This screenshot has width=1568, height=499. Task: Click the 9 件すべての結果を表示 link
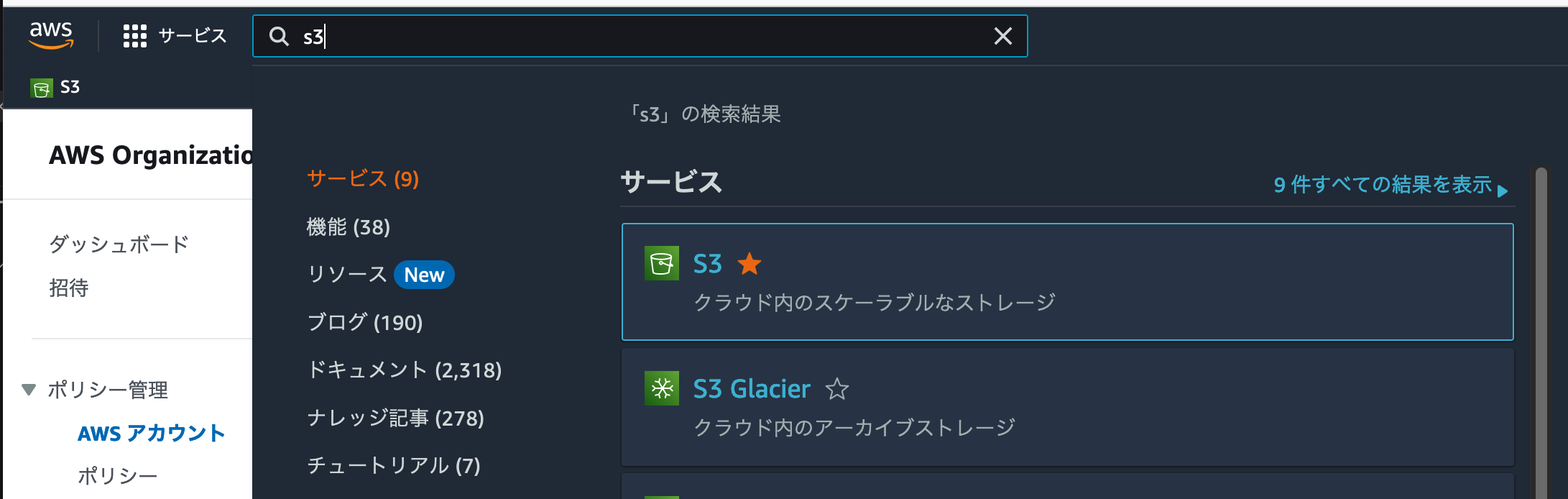click(x=1387, y=187)
